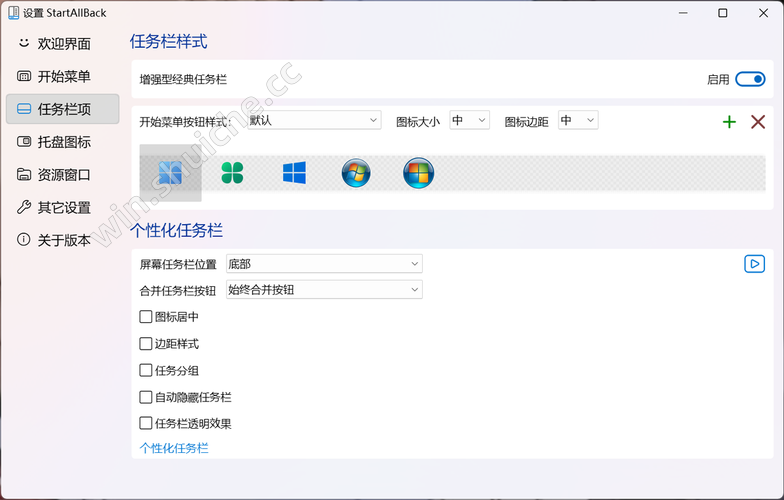Click the StartAllBack app icon in title bar

click(14, 13)
